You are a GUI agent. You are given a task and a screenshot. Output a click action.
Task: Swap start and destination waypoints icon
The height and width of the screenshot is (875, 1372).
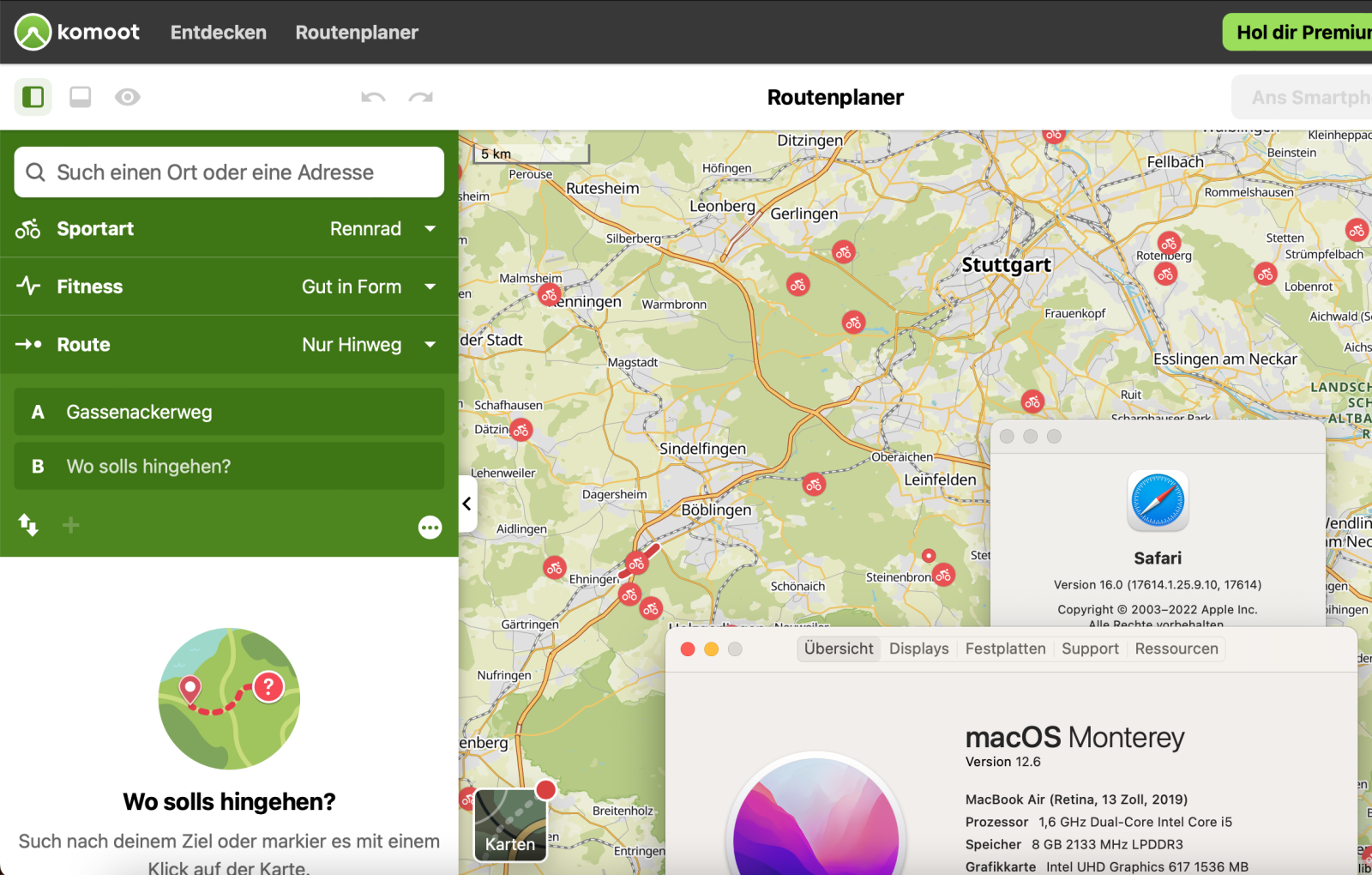click(28, 525)
